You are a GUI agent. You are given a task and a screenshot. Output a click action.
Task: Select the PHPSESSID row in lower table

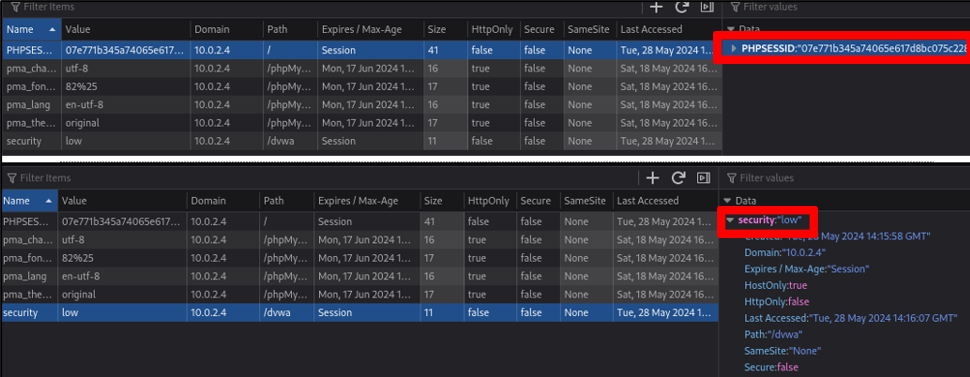point(360,221)
